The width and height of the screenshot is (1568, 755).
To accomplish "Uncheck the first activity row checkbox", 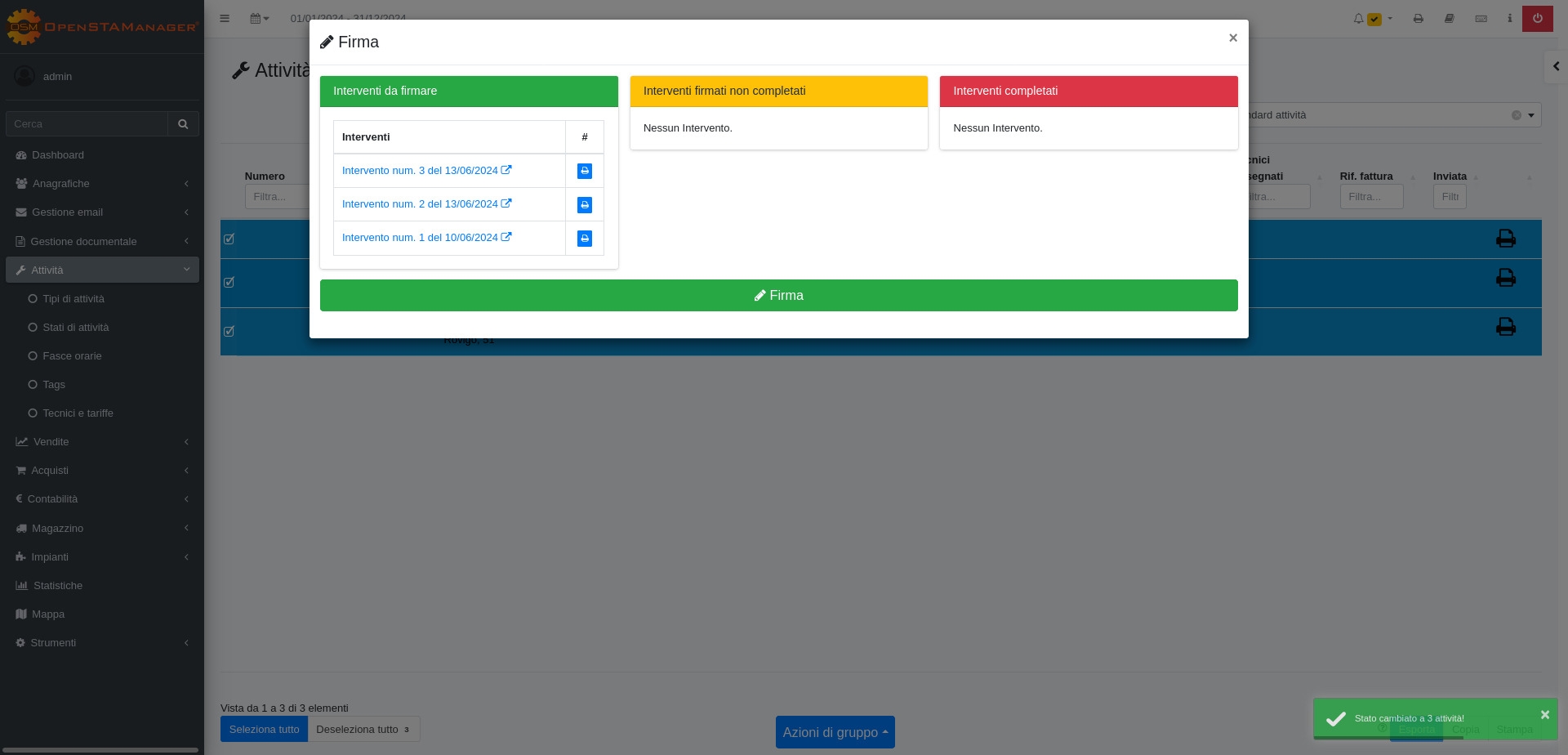I will click(229, 239).
